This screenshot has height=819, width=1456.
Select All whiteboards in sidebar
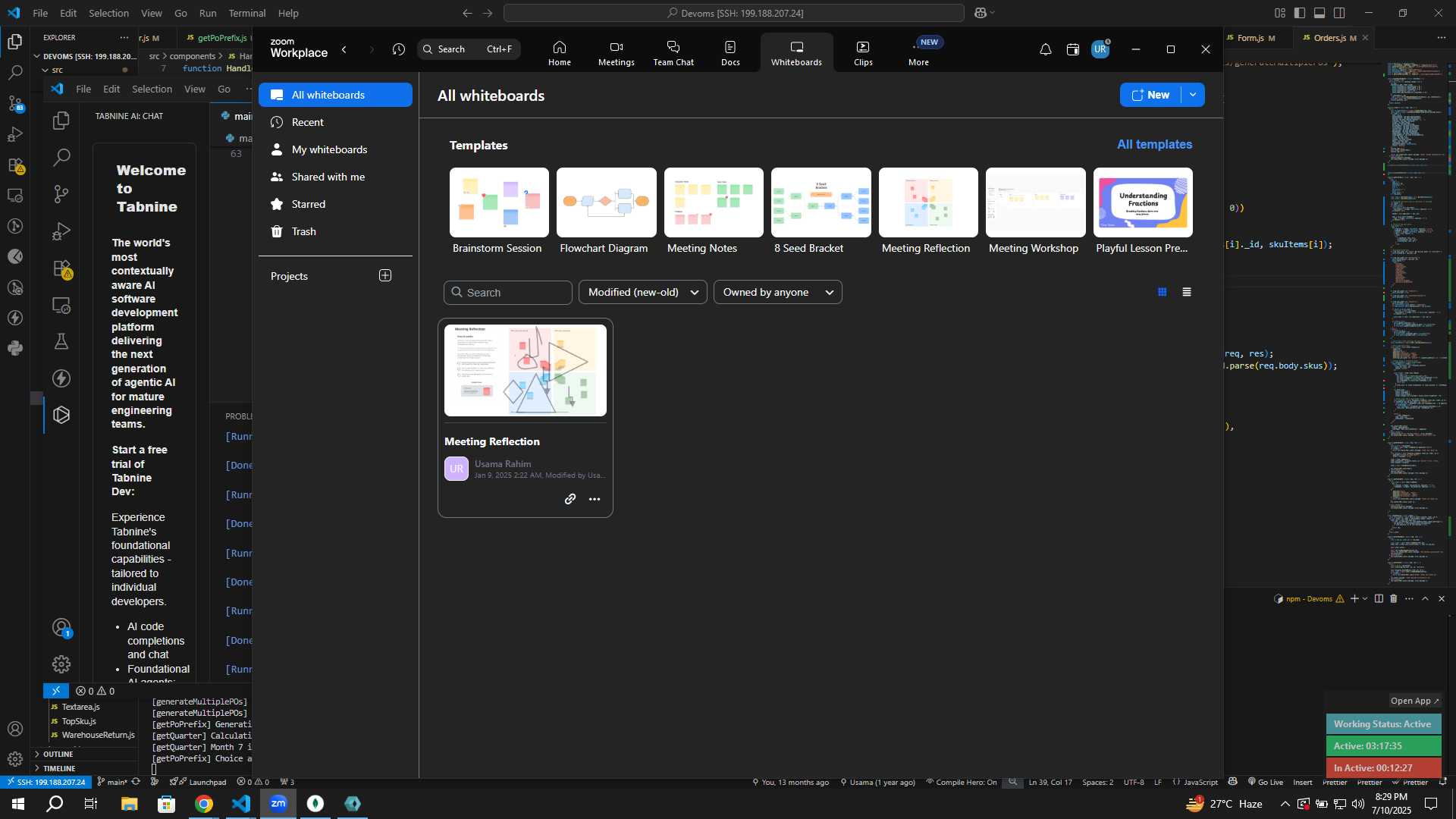(x=335, y=95)
